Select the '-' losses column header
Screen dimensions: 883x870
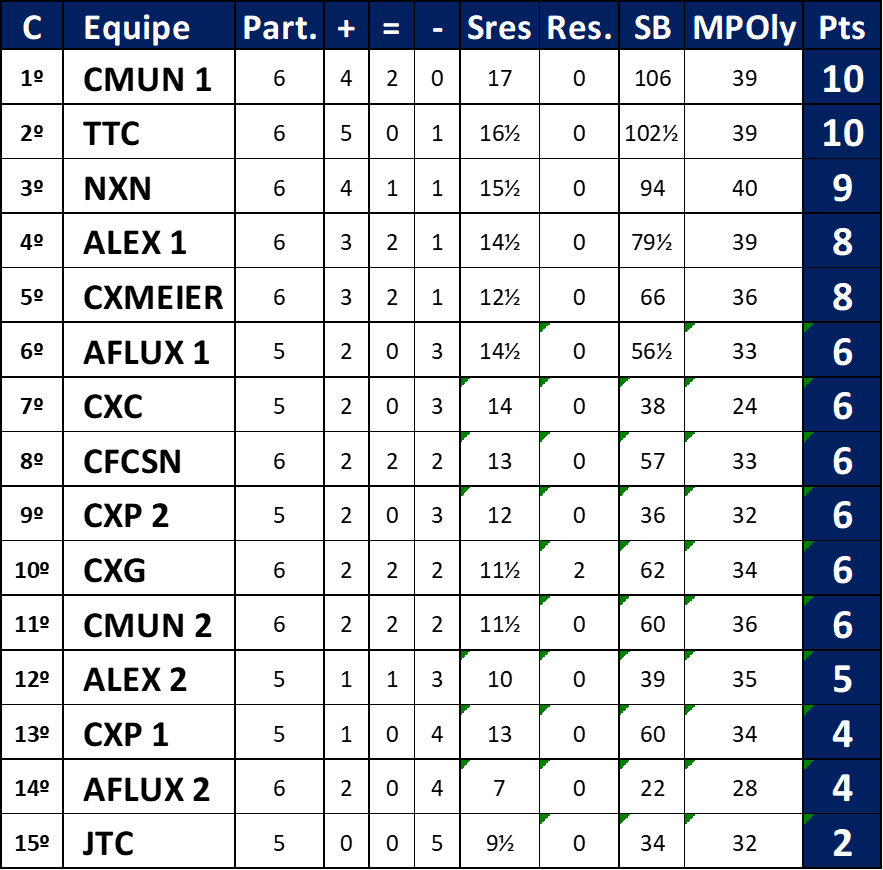[437, 27]
